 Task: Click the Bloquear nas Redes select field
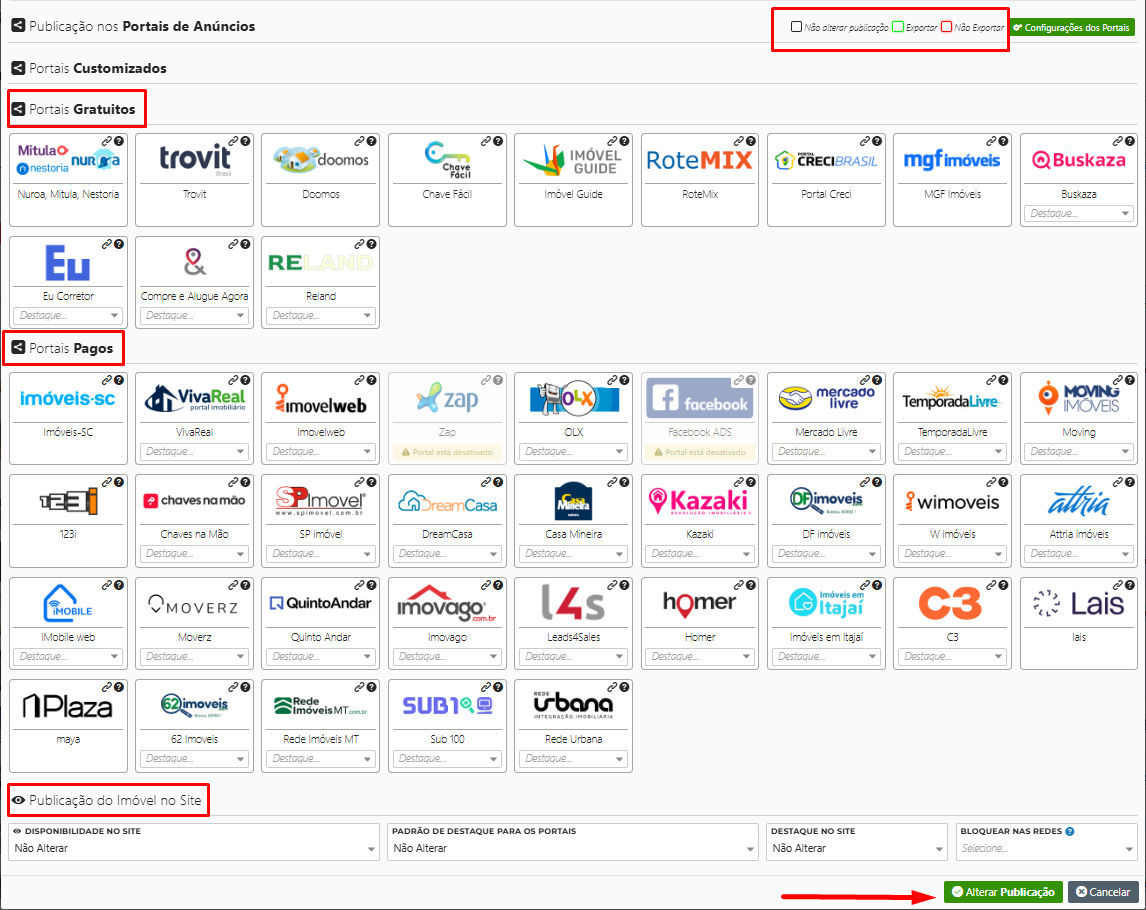point(1046,848)
